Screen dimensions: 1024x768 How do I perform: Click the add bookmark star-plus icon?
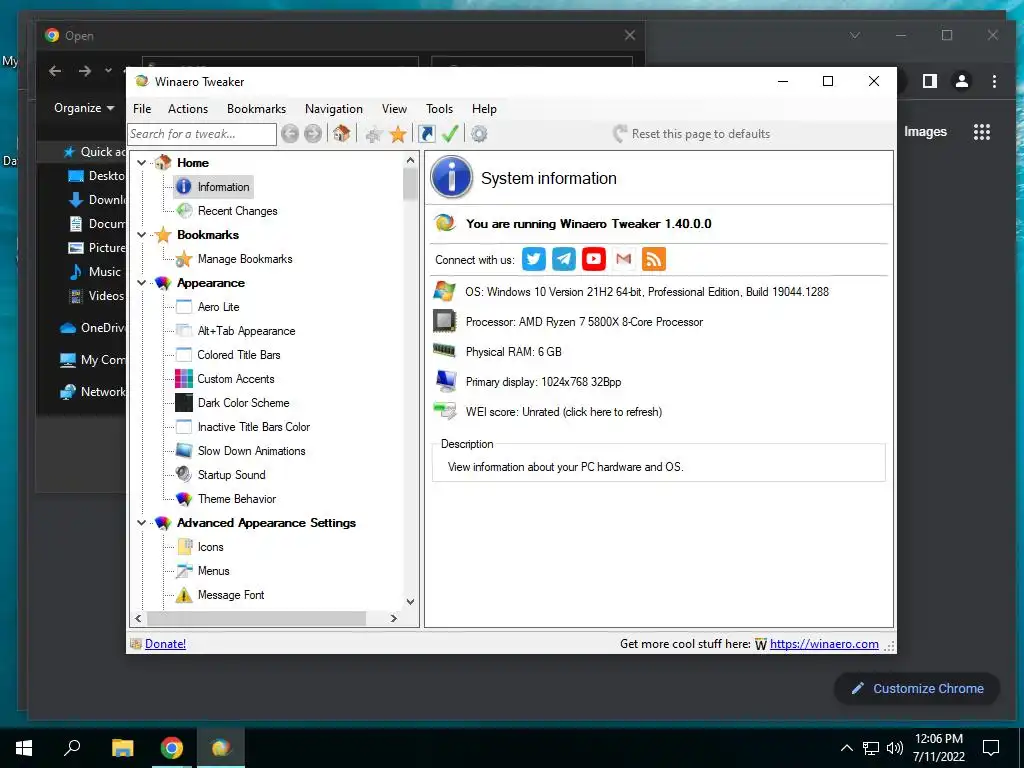click(x=374, y=135)
